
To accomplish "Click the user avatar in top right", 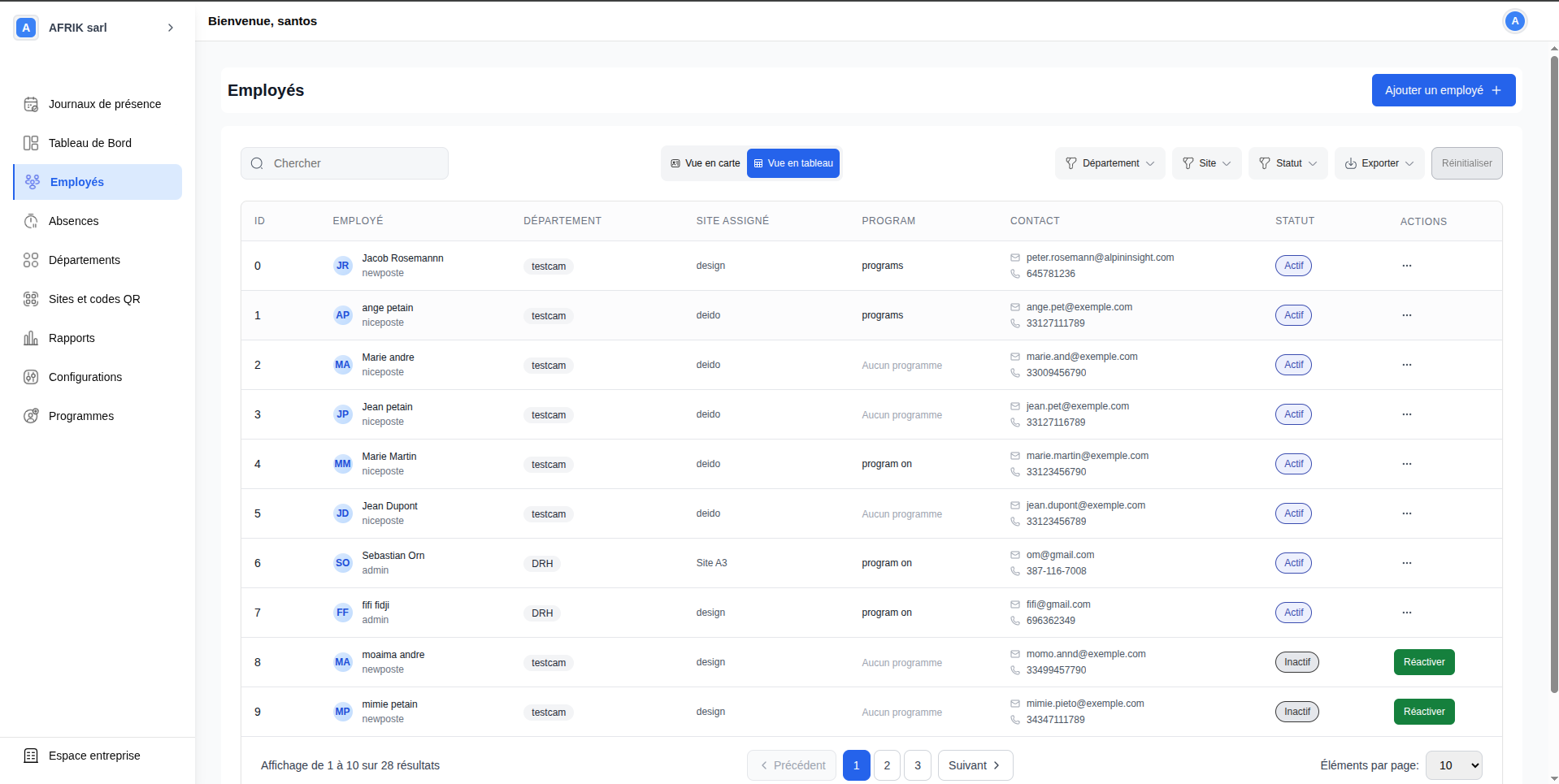I will tap(1513, 22).
